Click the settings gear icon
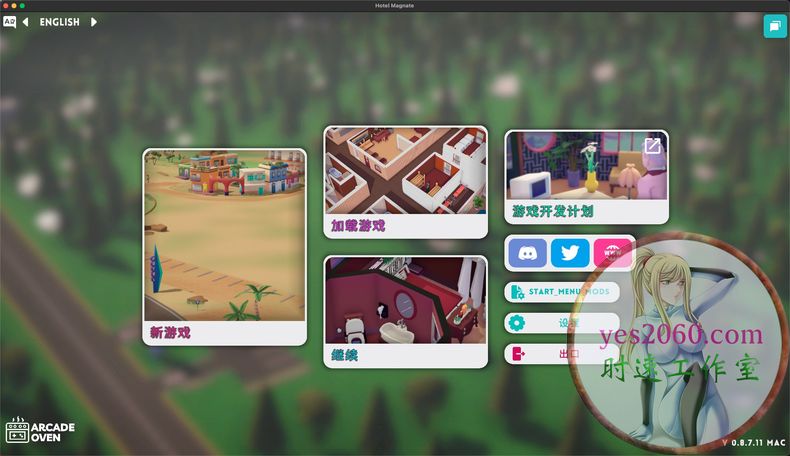The image size is (790, 456). tap(517, 323)
